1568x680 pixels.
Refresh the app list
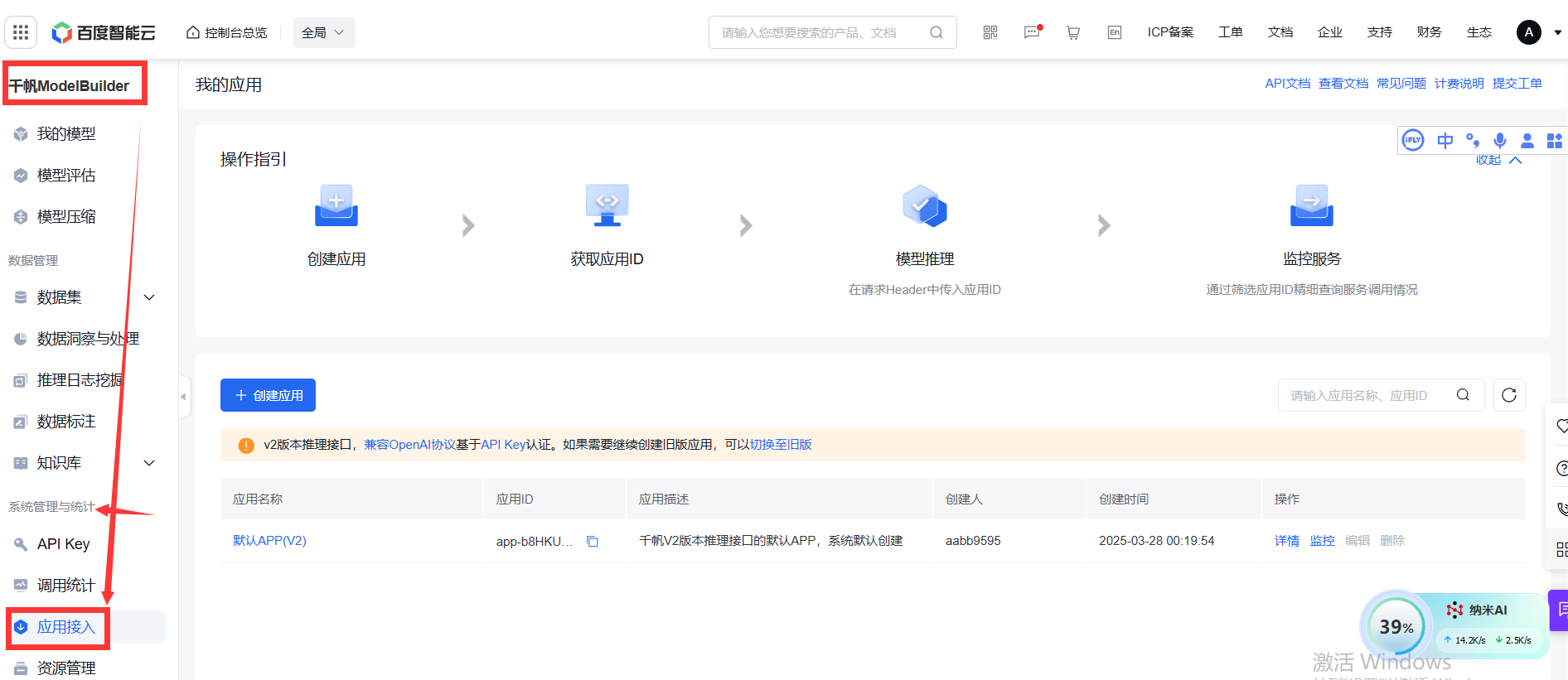point(1509,395)
